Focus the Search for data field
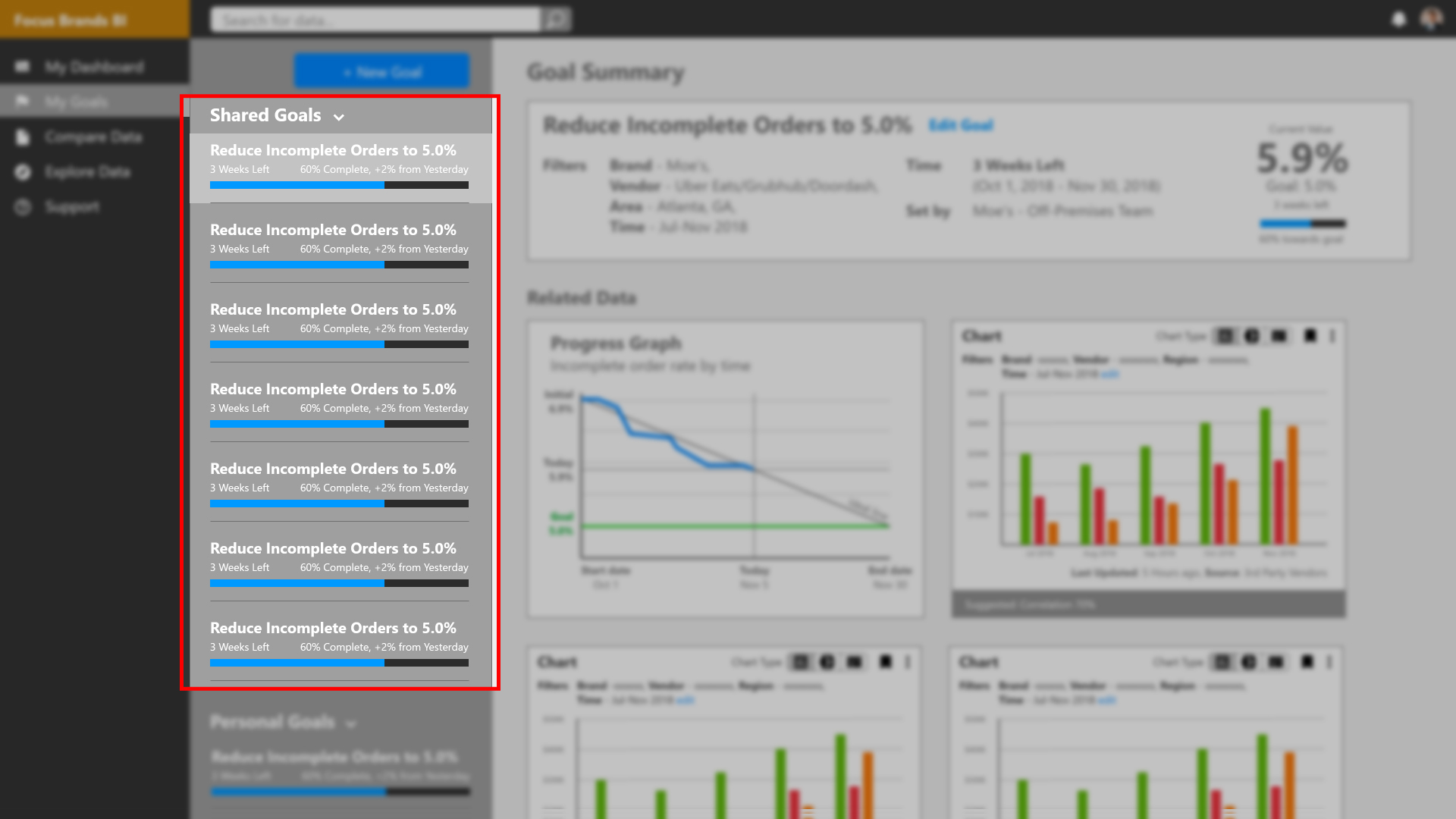 (376, 20)
